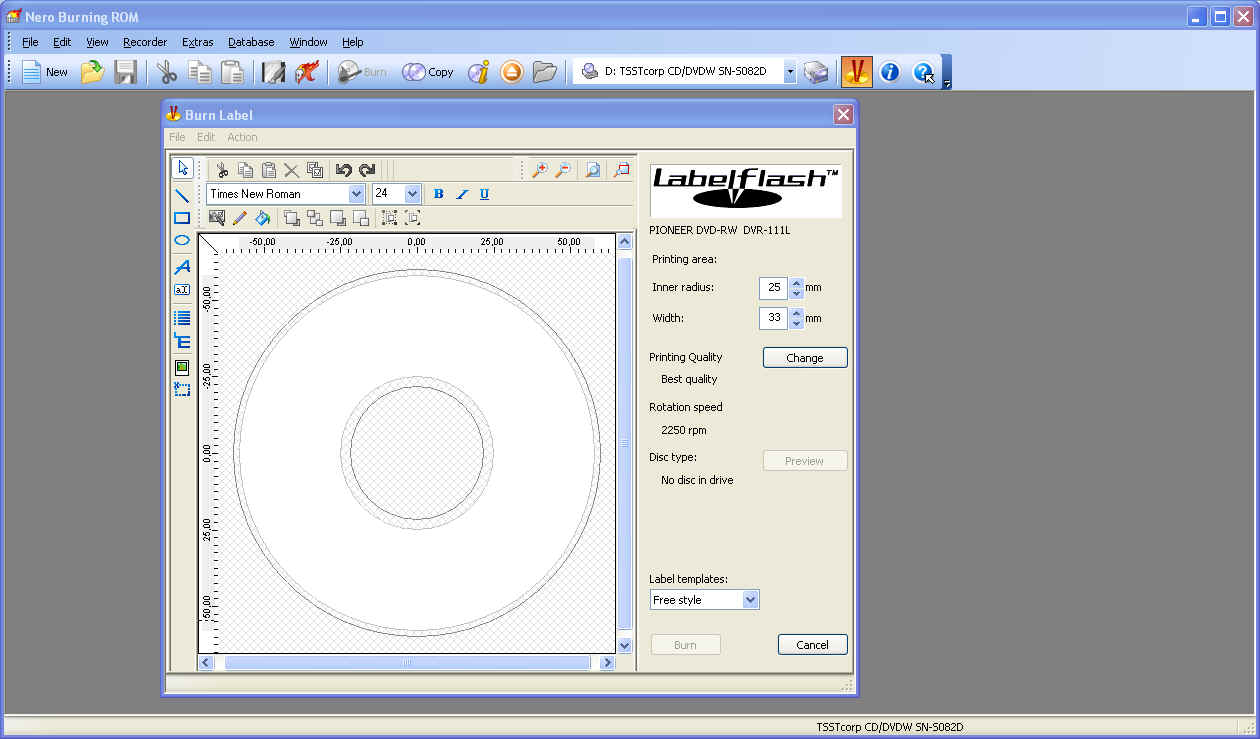Click the 'No disc in drive' text

pyautogui.click(x=697, y=480)
